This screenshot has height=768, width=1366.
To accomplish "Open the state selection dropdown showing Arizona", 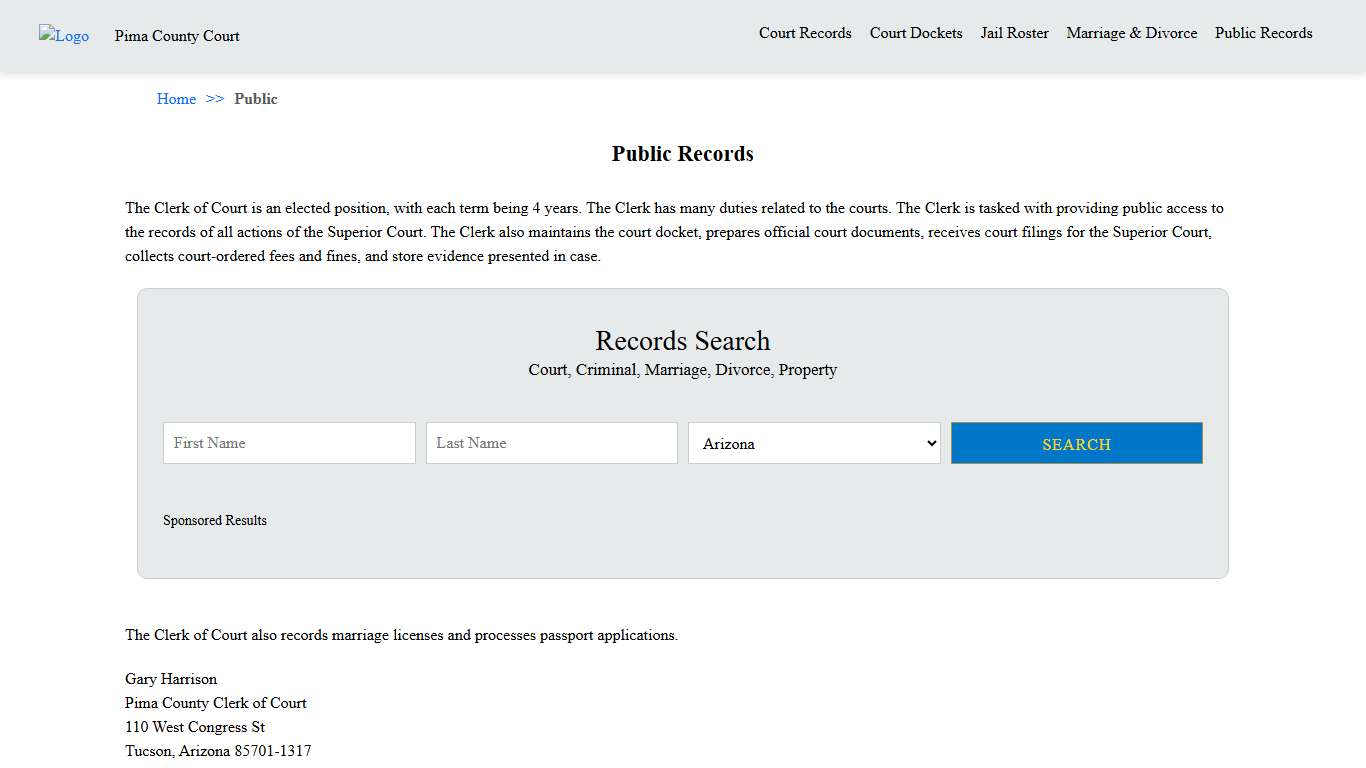I will point(813,443).
